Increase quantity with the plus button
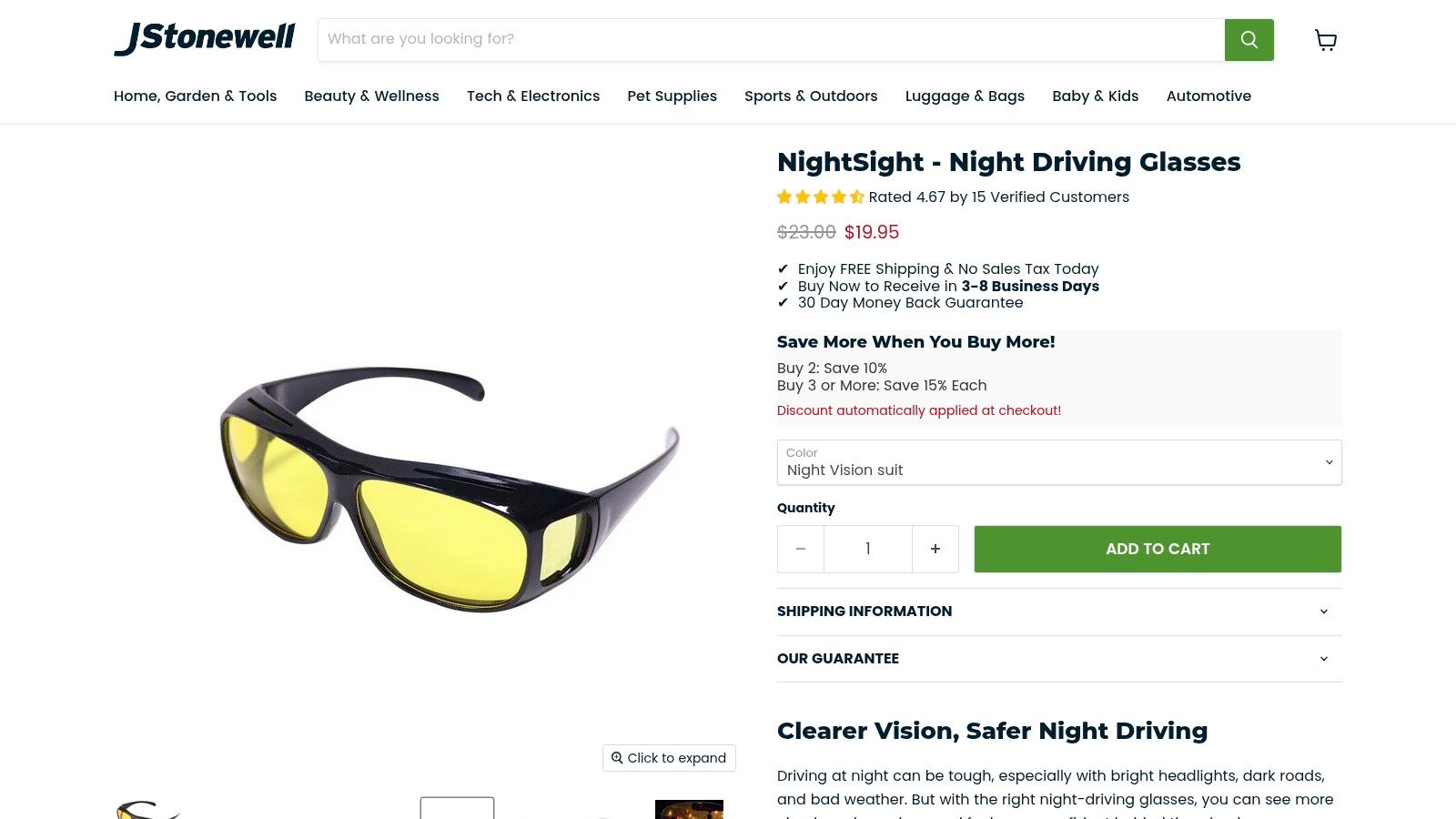The image size is (1456, 819). click(x=935, y=549)
